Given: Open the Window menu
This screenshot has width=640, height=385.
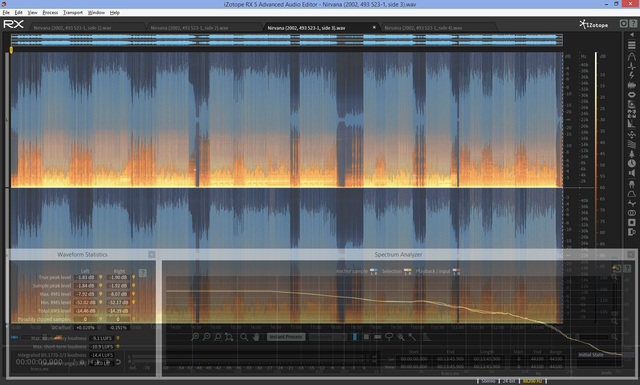Looking at the screenshot, I should (x=96, y=13).
